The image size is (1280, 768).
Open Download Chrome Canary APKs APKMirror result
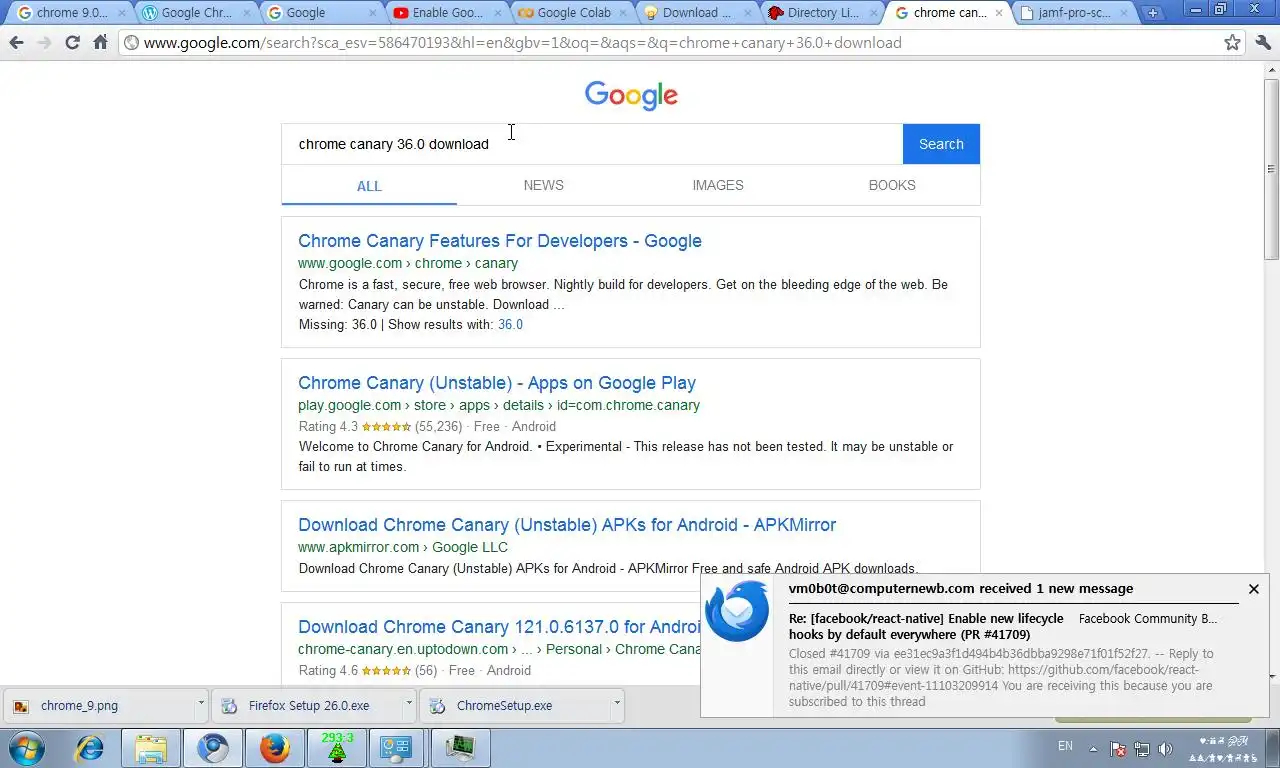click(x=567, y=525)
